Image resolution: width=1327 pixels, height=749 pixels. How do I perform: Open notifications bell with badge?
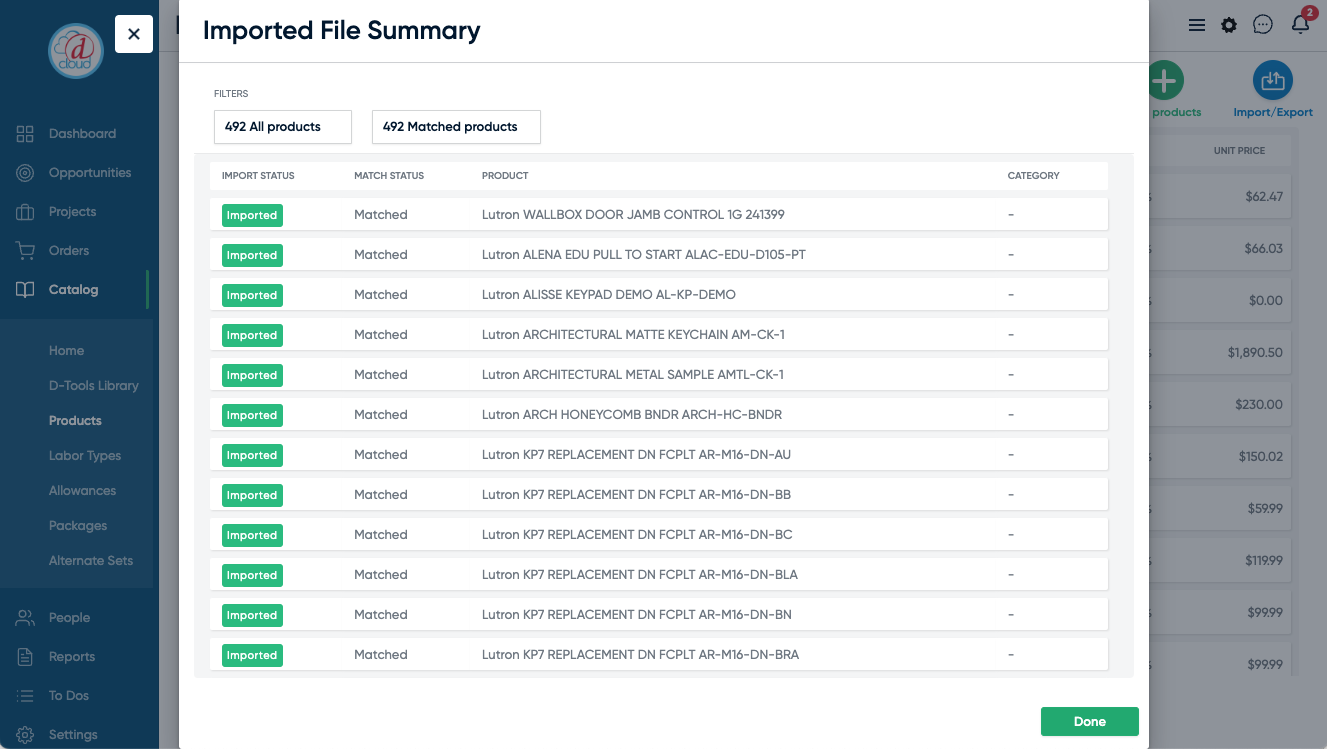tap(1300, 22)
